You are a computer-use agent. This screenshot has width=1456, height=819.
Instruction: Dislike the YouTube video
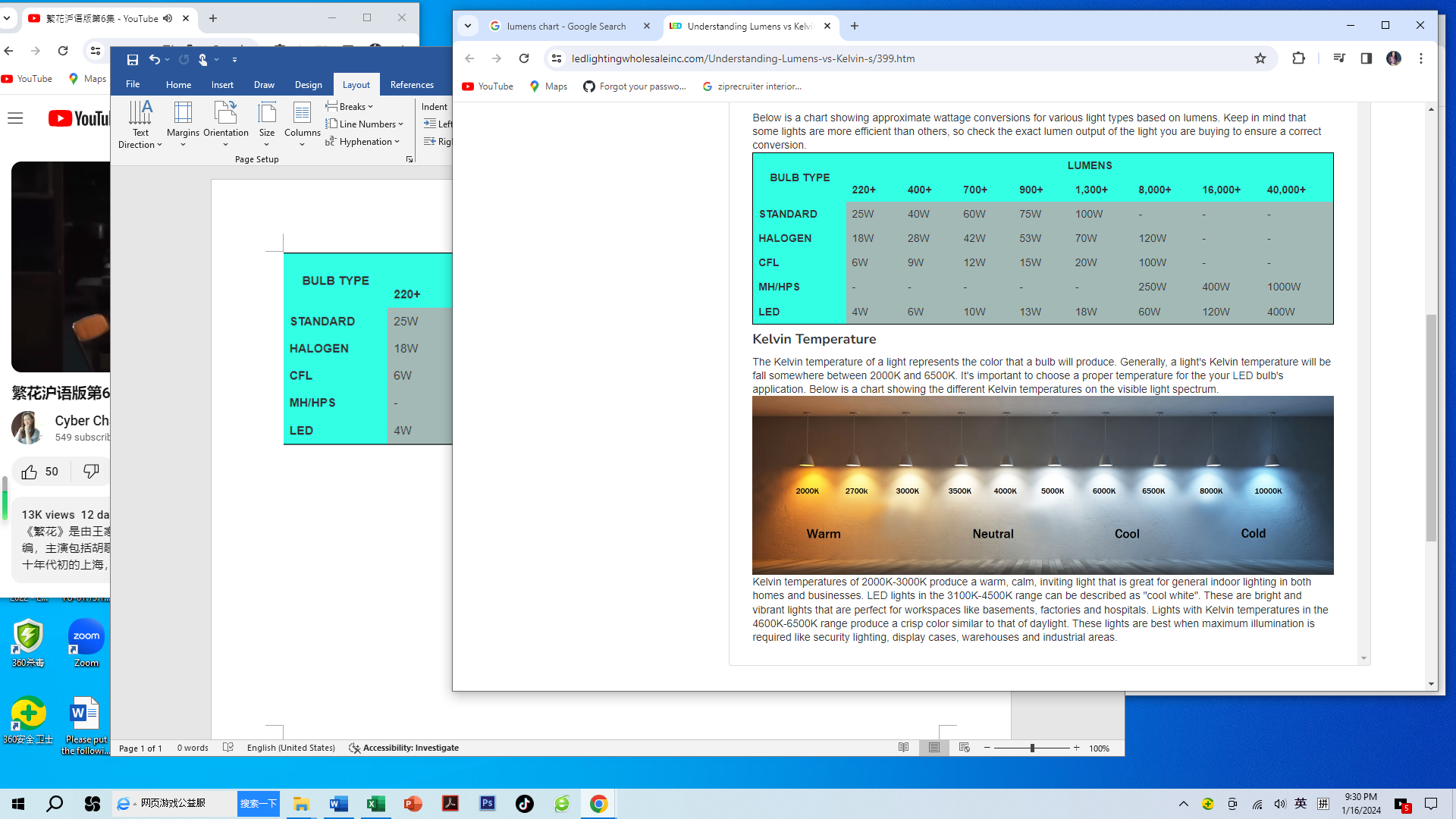pyautogui.click(x=91, y=472)
